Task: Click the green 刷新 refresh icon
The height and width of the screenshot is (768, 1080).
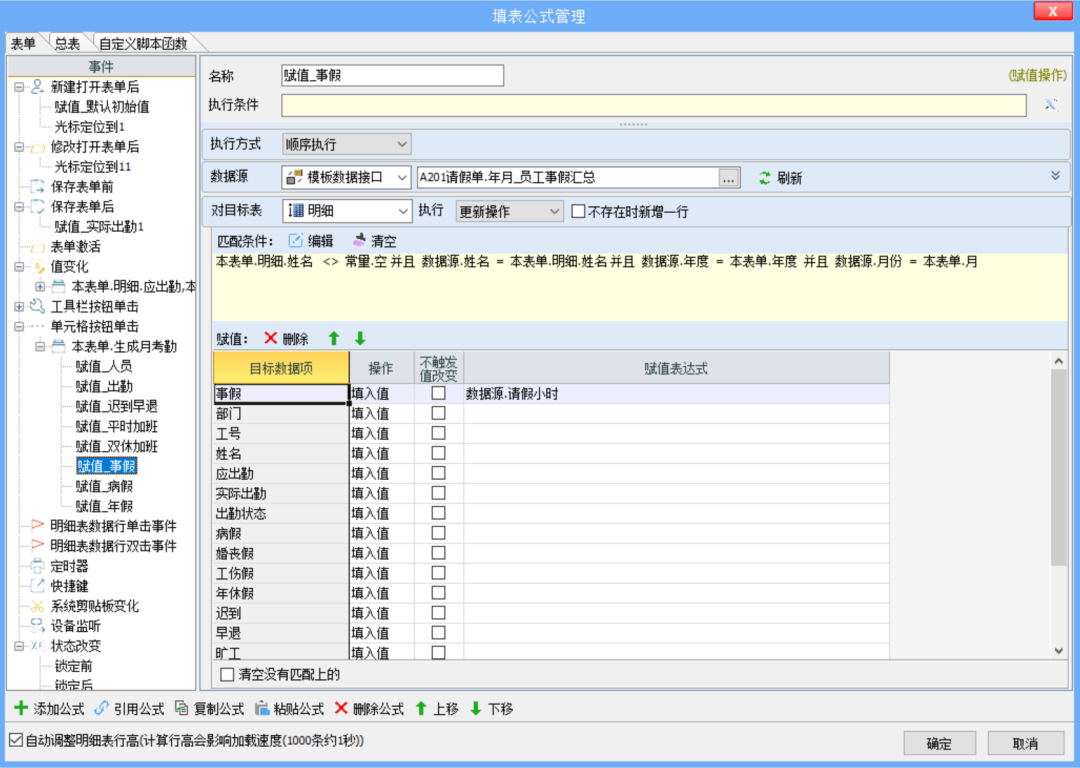Action: 765,178
